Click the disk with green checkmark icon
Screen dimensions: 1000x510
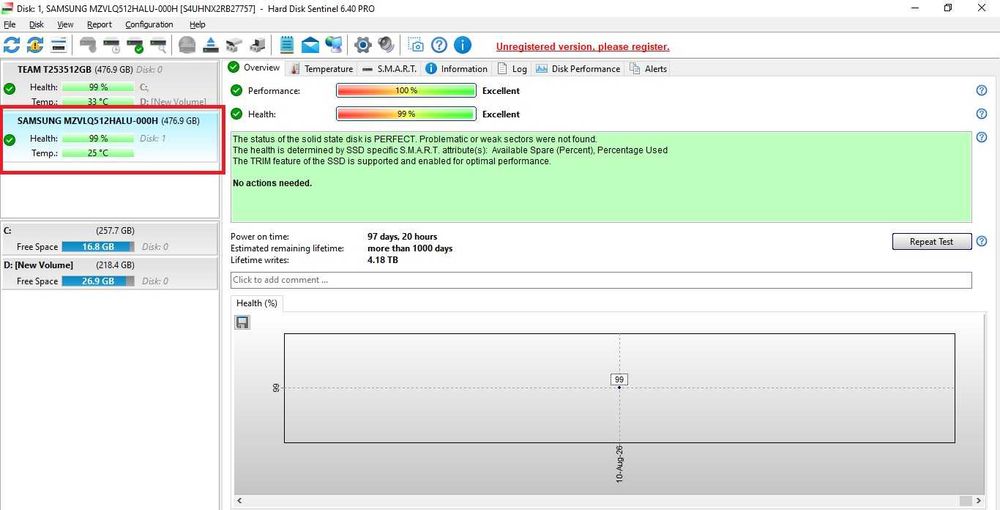(135, 45)
